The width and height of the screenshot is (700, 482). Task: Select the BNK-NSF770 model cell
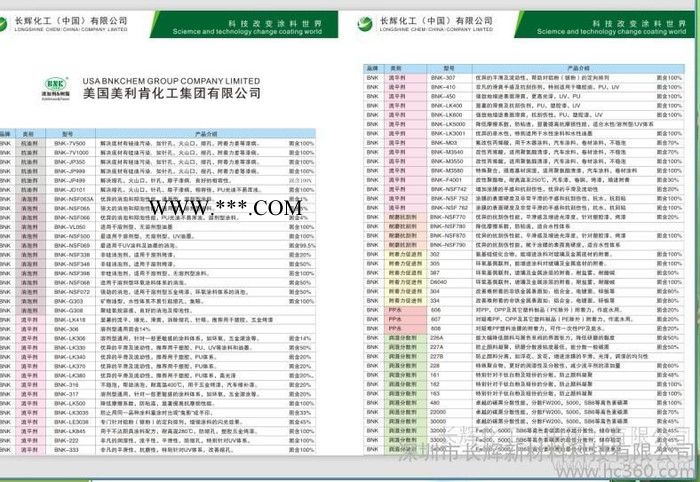click(x=448, y=217)
